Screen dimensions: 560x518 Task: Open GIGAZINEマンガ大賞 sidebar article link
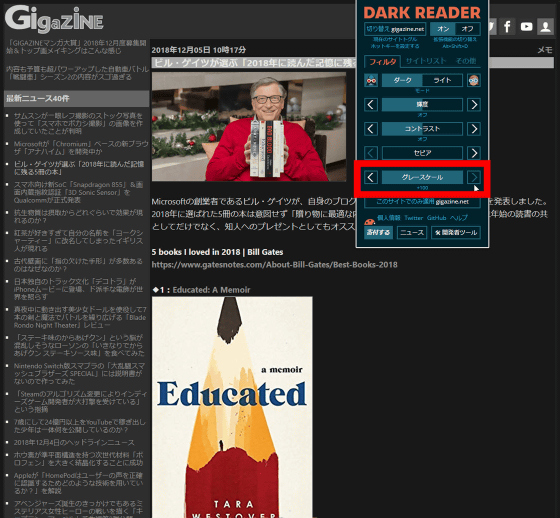pyautogui.click(x=76, y=47)
